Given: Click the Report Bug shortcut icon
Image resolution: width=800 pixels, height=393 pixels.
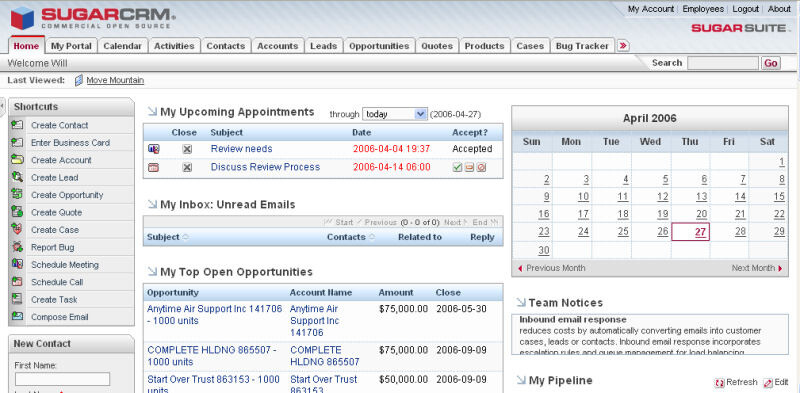Looking at the screenshot, I should point(17,247).
